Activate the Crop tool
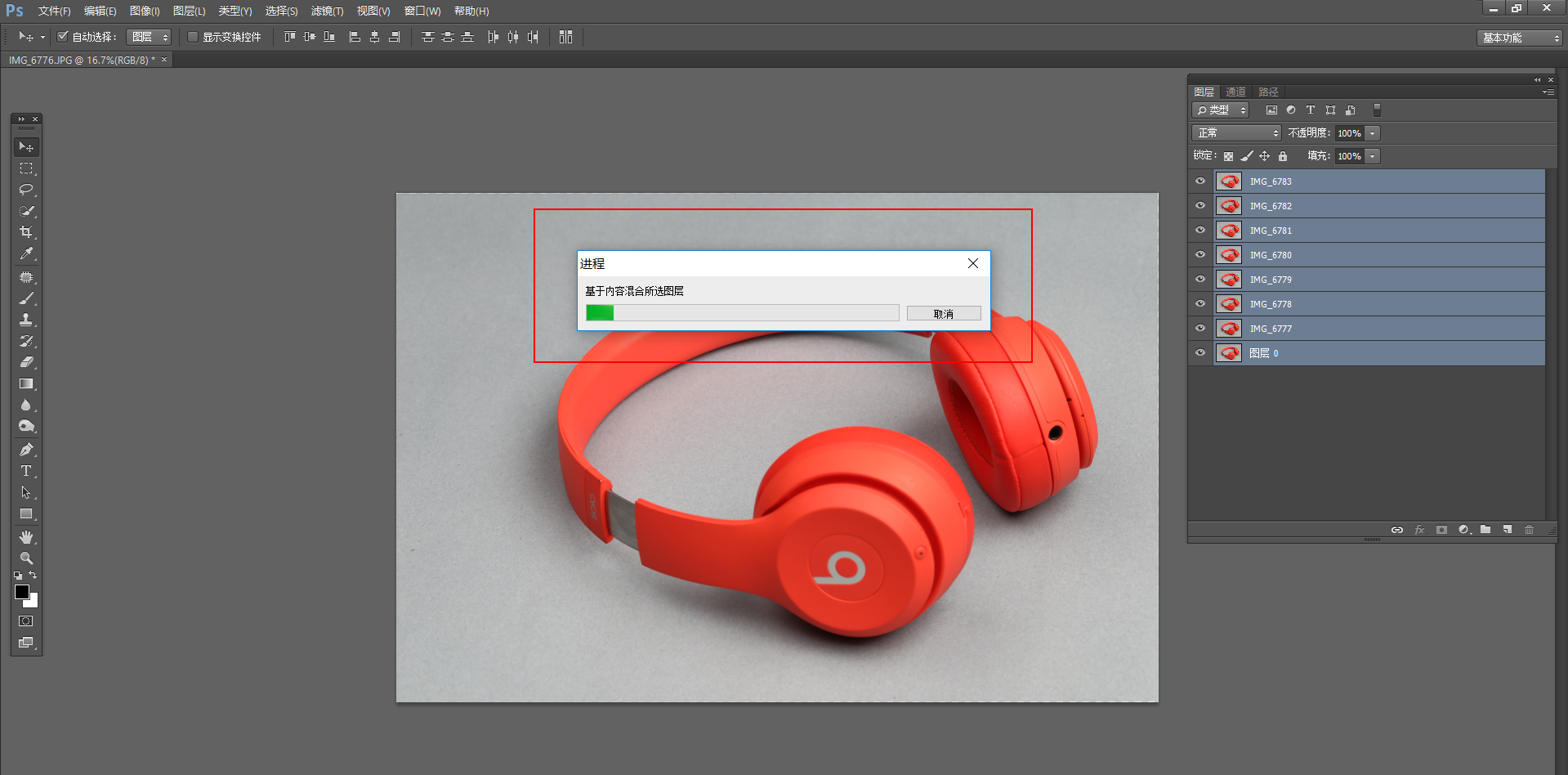 pyautogui.click(x=26, y=232)
